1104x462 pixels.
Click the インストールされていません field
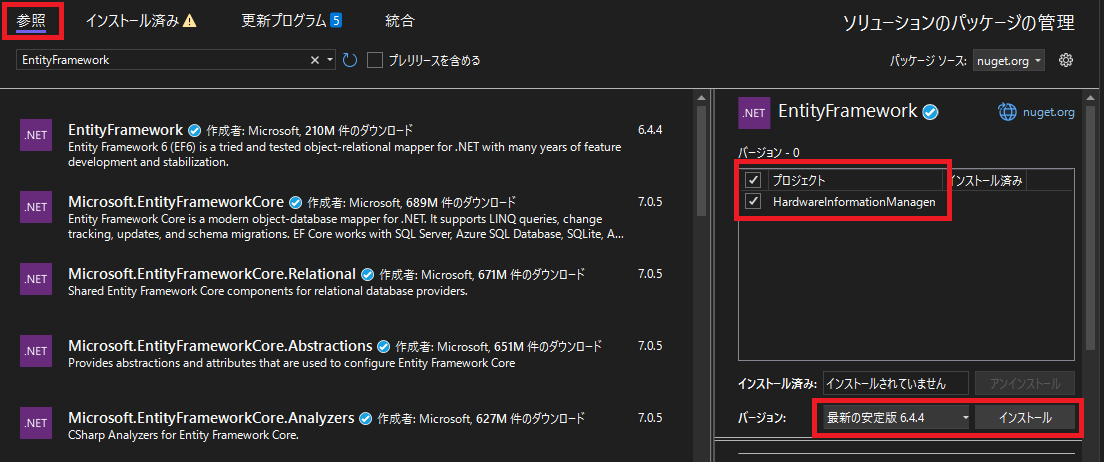click(x=896, y=384)
